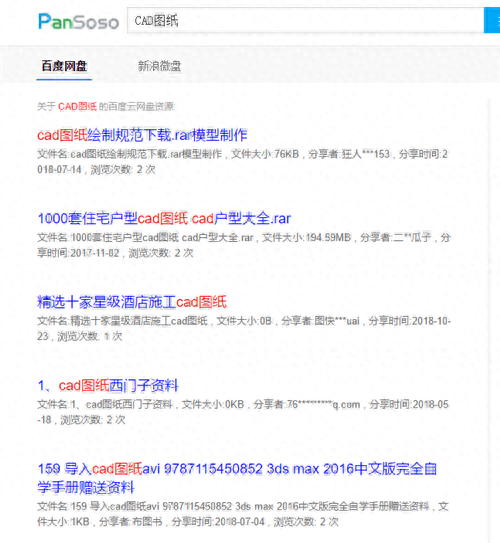This screenshot has width=500, height=543.
Task: Click the description mentioning 分享者:图快***uai
Action: click(x=244, y=328)
